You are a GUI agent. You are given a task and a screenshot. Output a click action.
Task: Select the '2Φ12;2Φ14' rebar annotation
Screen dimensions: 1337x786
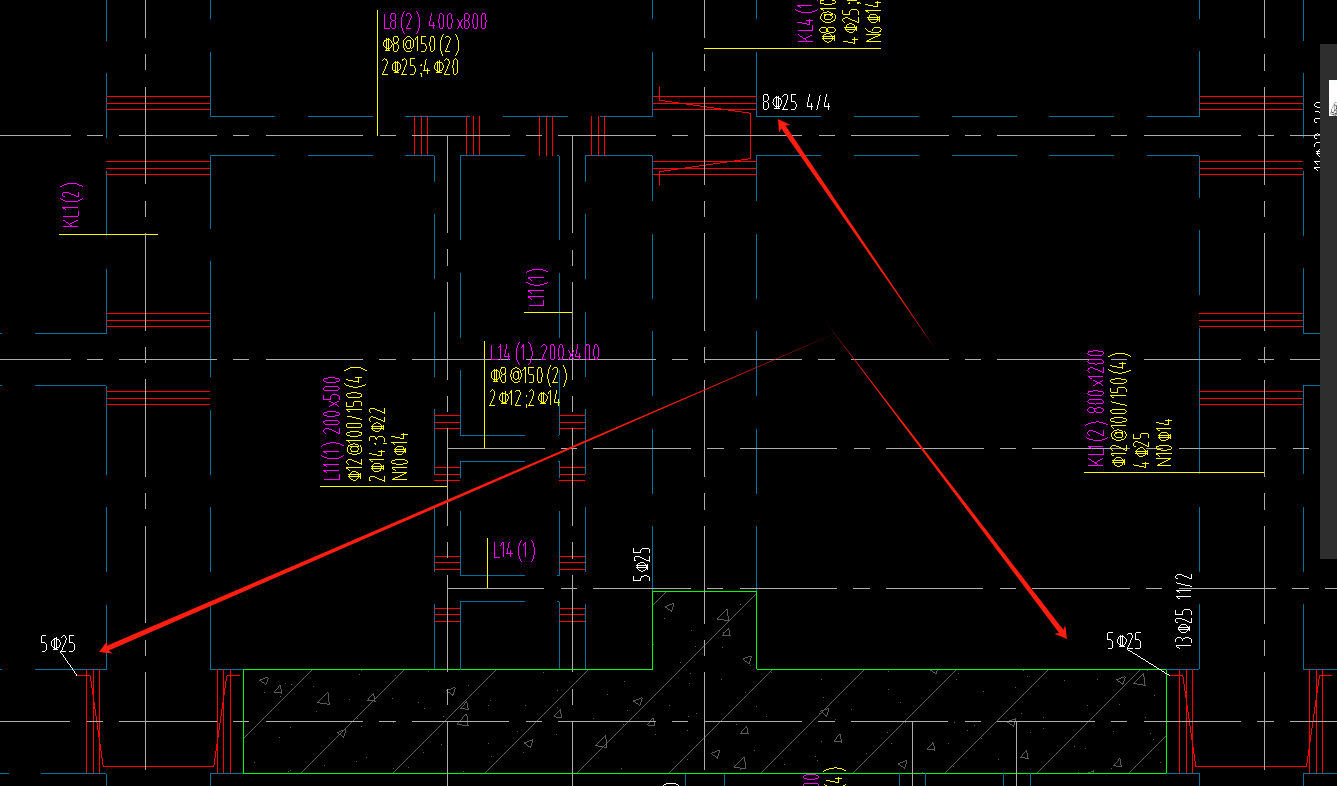525,398
